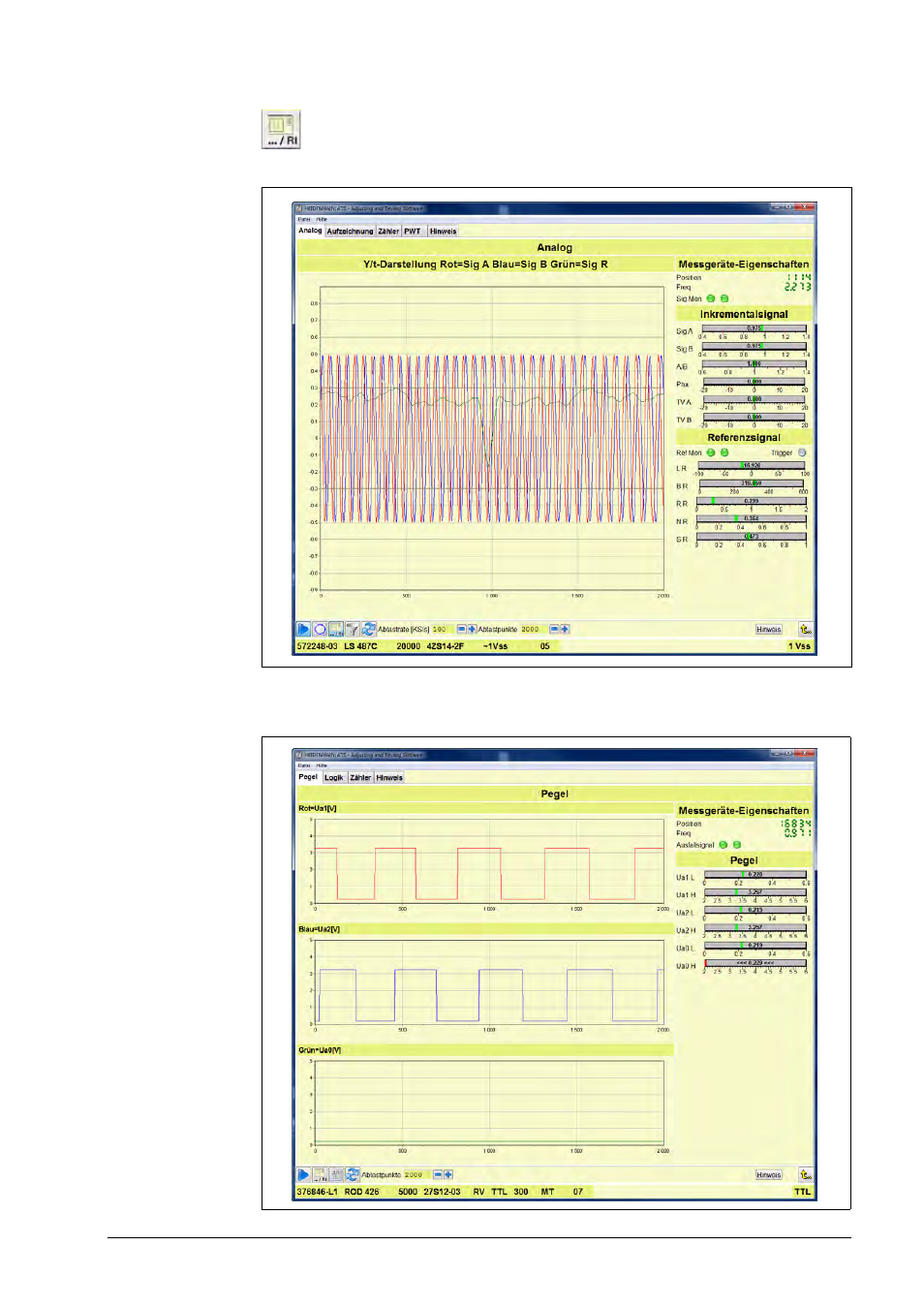Open Hinweis tab in Analog window
This screenshot has height=1308, width=924.
(x=443, y=232)
